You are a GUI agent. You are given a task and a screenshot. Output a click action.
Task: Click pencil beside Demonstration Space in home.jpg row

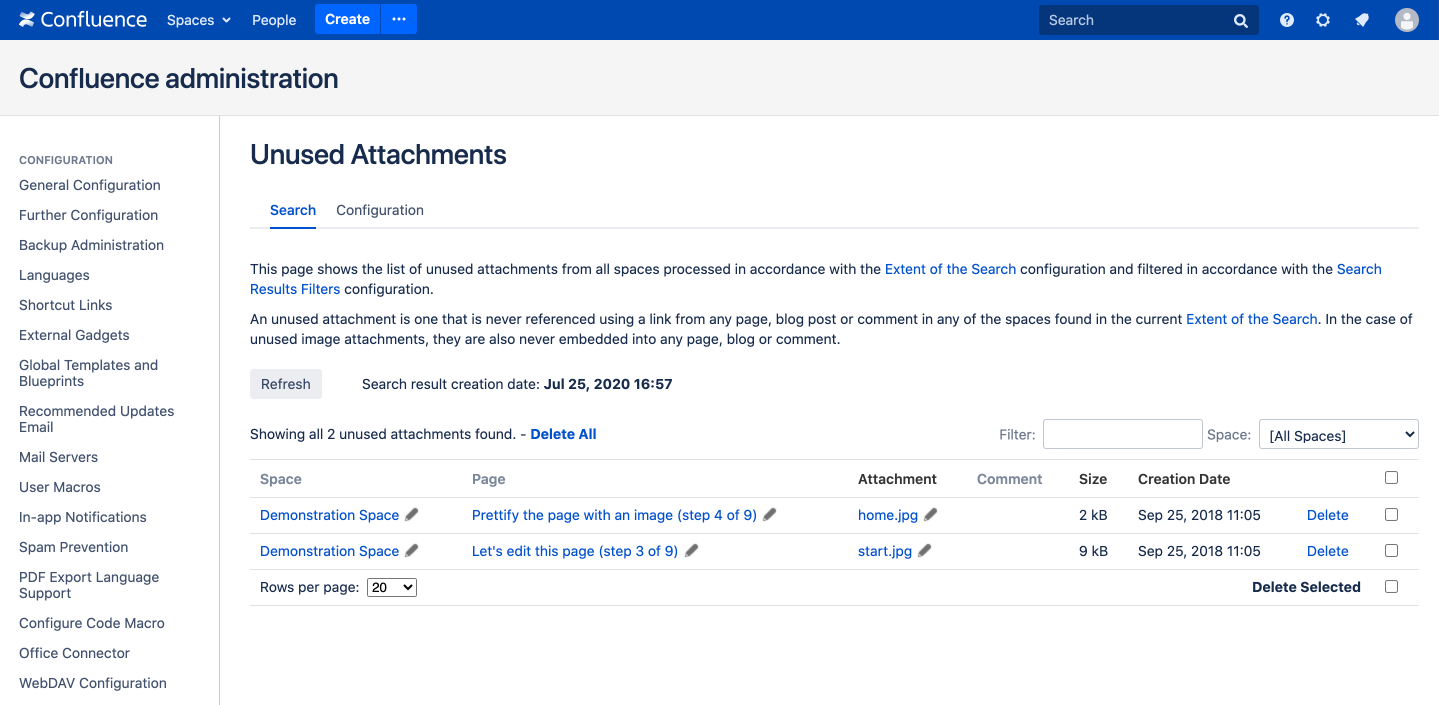click(412, 514)
